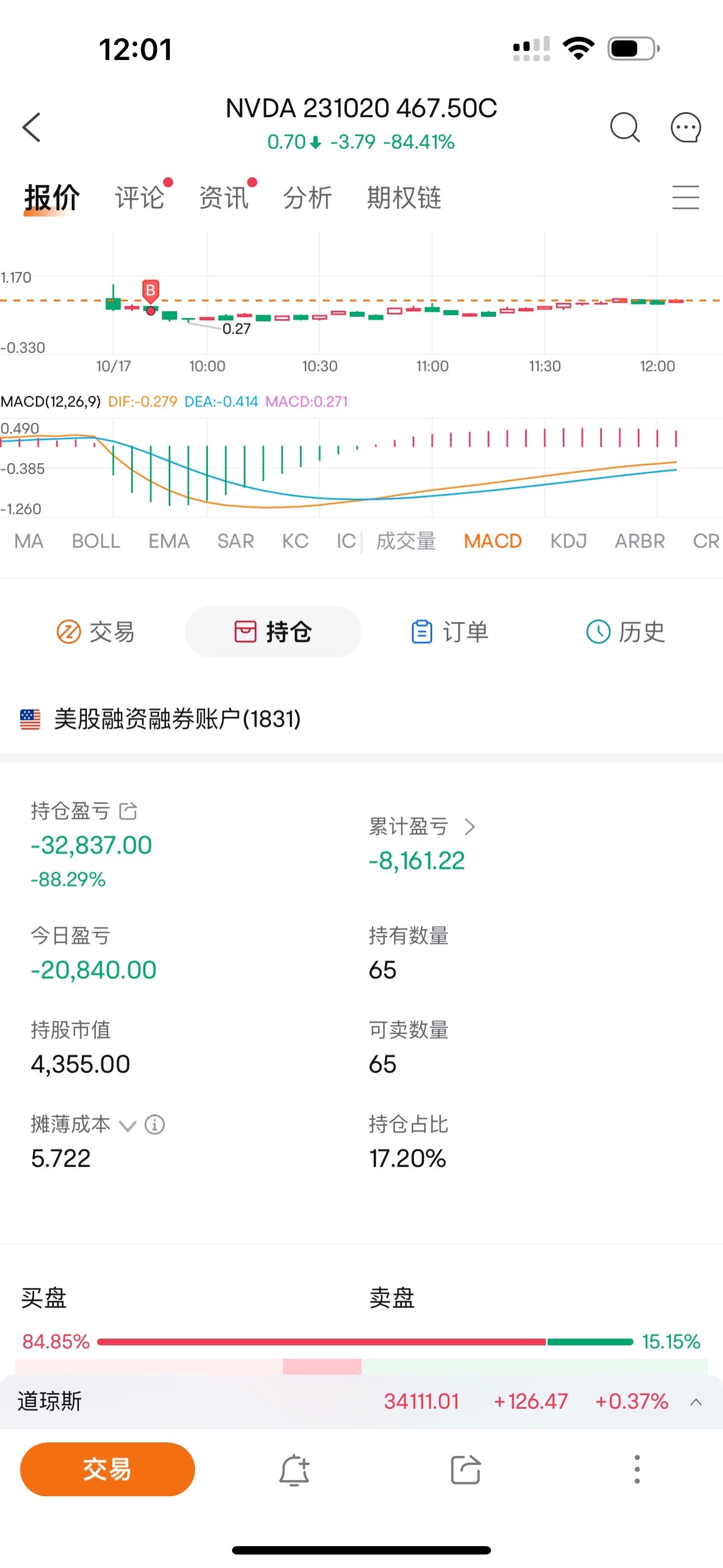Choose the 成交量 volume indicator
The image size is (723, 1568).
[x=406, y=541]
